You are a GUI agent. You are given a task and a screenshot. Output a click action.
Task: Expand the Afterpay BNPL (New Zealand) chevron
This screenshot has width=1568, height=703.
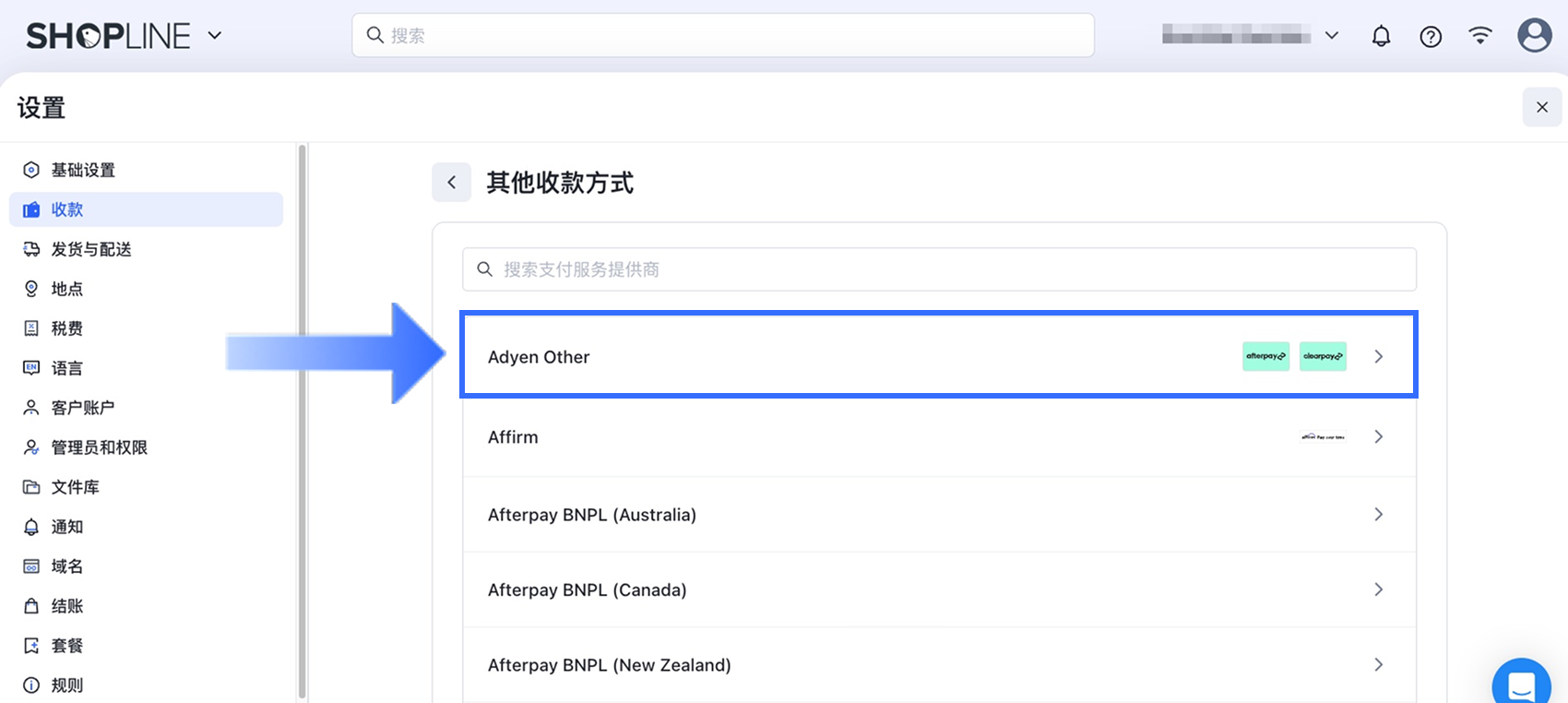pos(1378,664)
